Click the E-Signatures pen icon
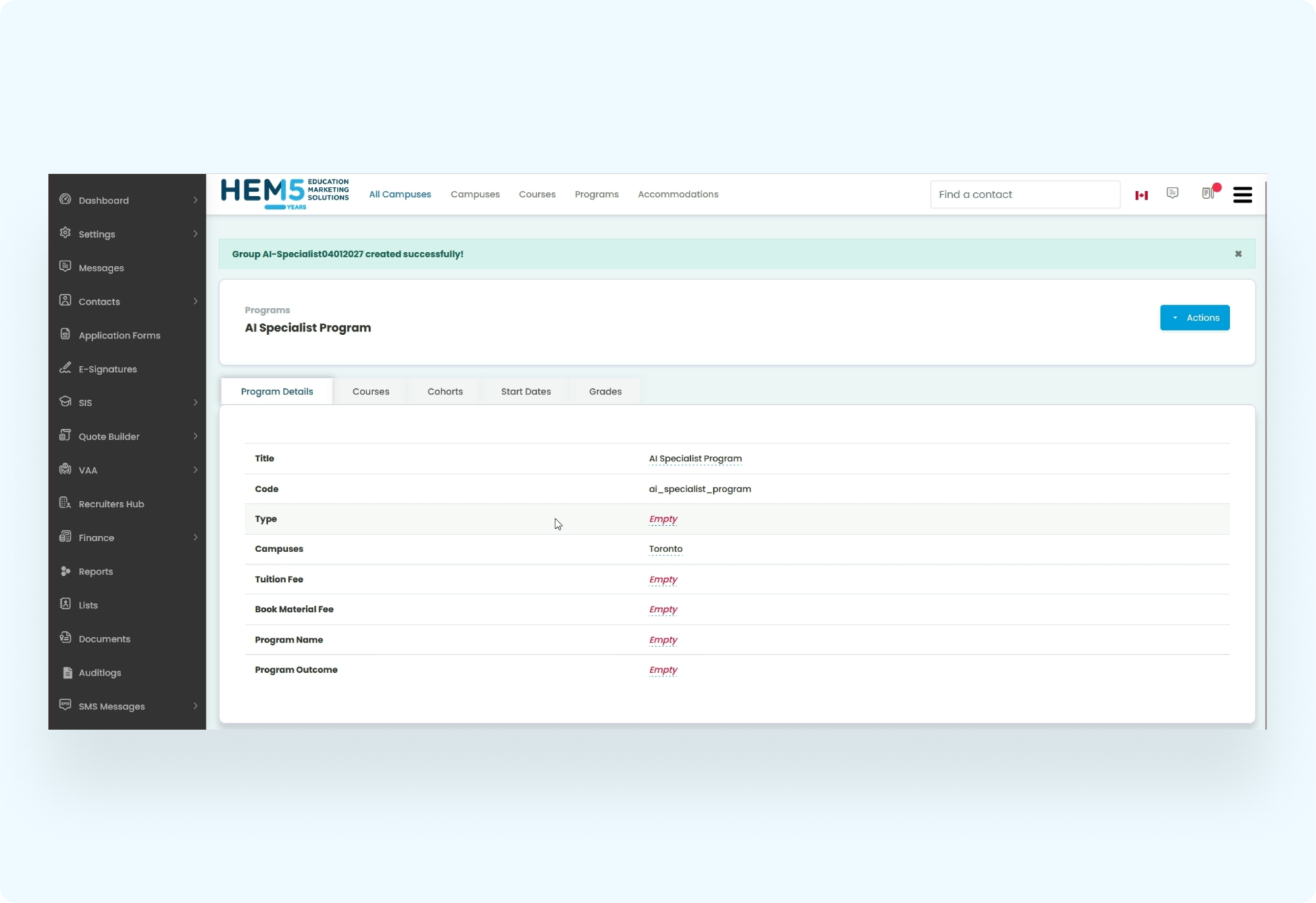 coord(65,368)
